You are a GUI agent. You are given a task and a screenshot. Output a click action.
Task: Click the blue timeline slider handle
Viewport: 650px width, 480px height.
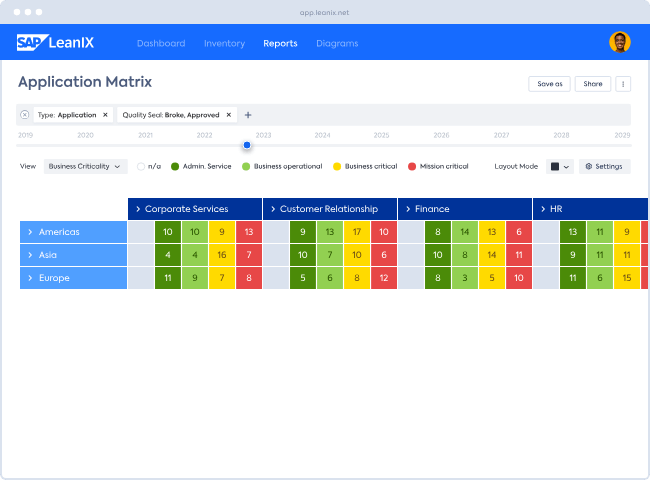click(247, 145)
